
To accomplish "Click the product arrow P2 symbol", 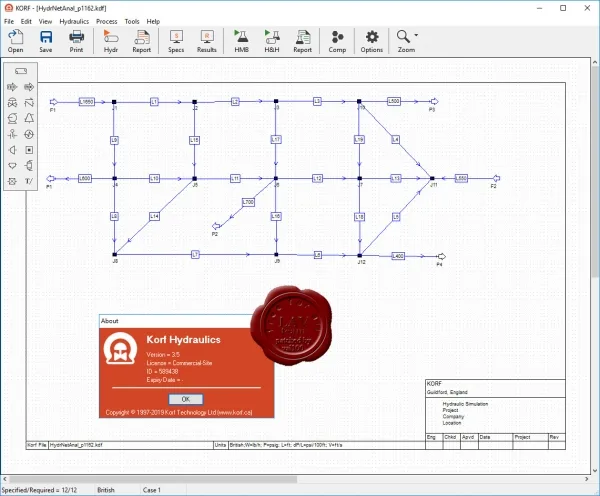I will point(216,226).
